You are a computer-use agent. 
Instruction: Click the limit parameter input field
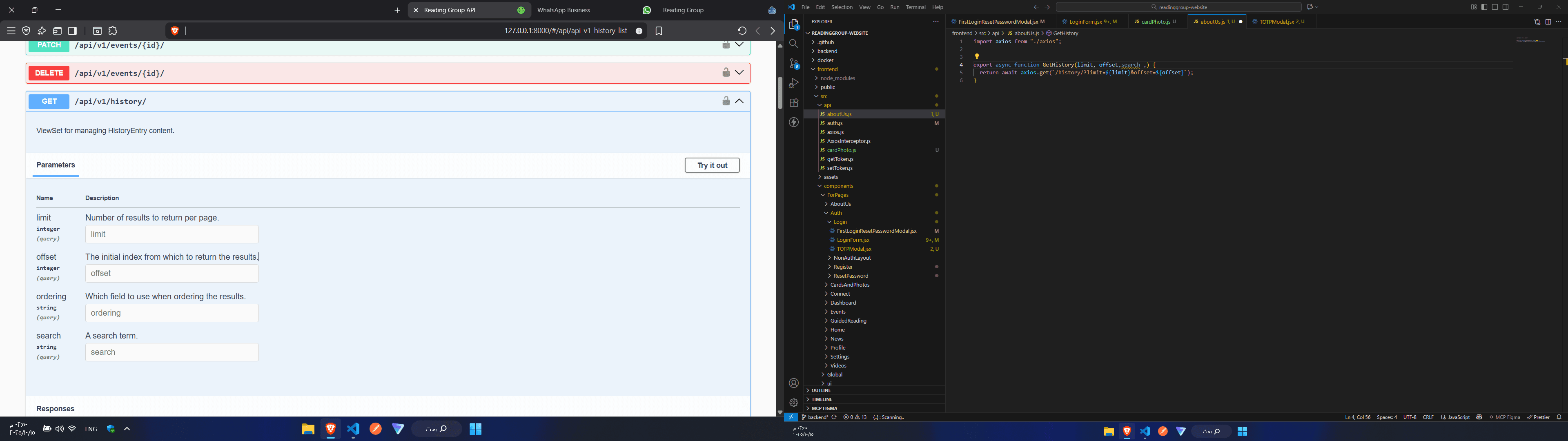click(171, 234)
